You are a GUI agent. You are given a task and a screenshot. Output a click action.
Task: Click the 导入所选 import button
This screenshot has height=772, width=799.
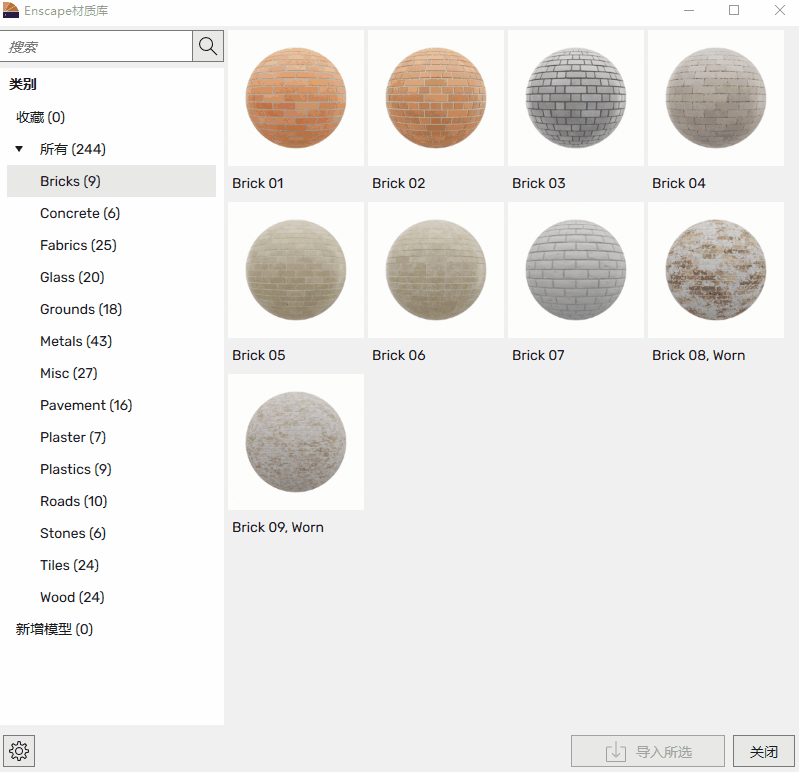[648, 752]
